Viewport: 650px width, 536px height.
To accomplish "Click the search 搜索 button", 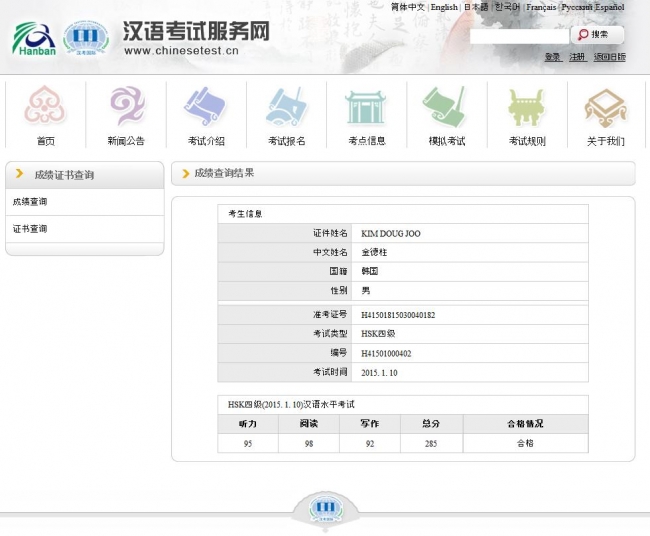I will [x=597, y=35].
